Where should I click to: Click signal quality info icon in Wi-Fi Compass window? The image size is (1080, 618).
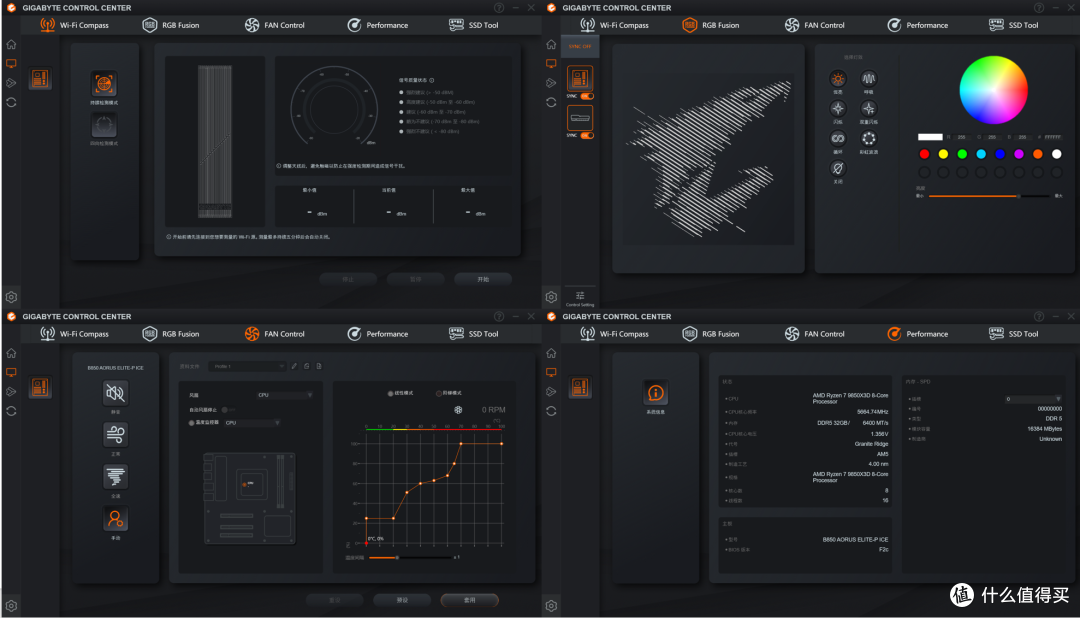[432, 80]
